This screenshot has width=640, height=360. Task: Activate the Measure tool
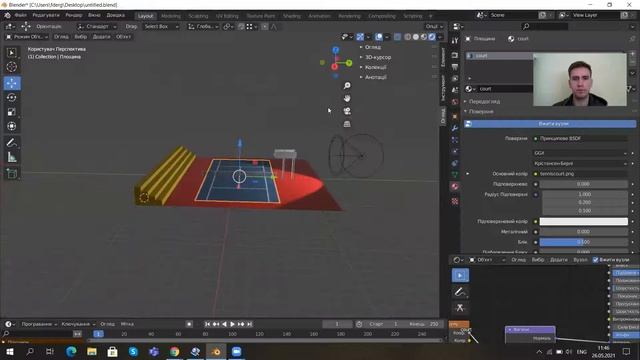(11, 157)
